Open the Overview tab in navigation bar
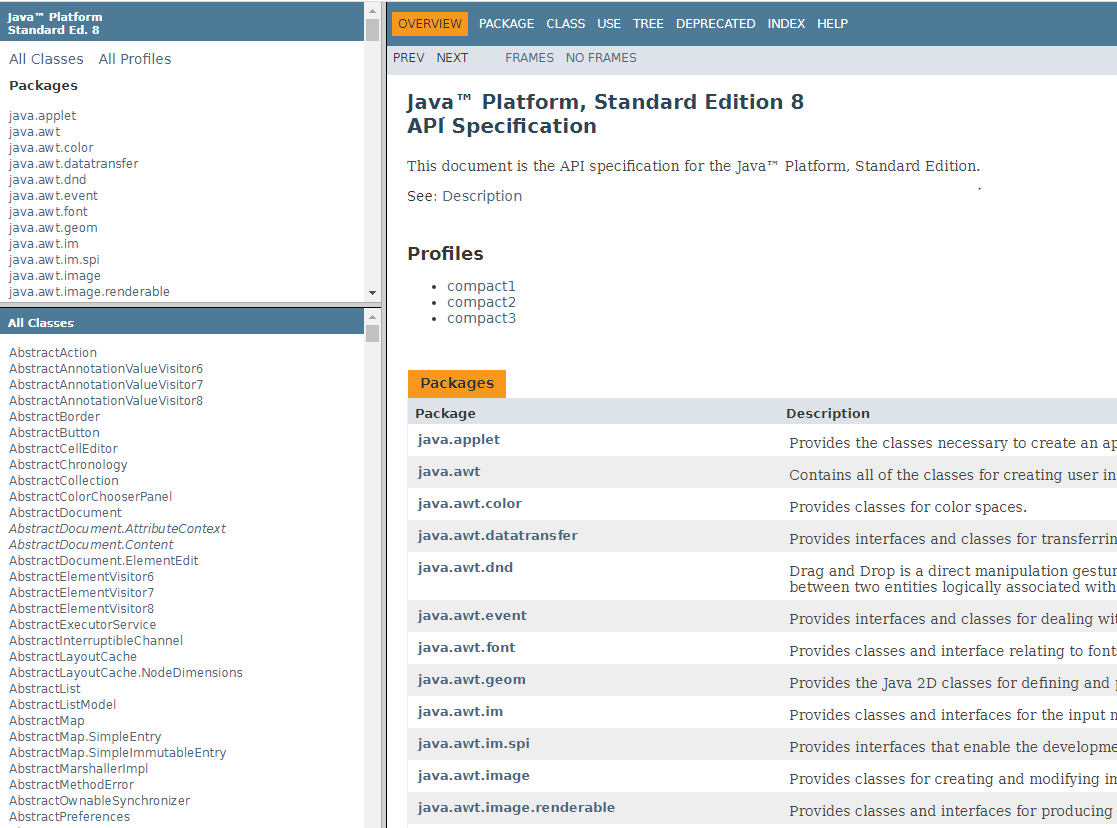The height and width of the screenshot is (828, 1117). (430, 24)
